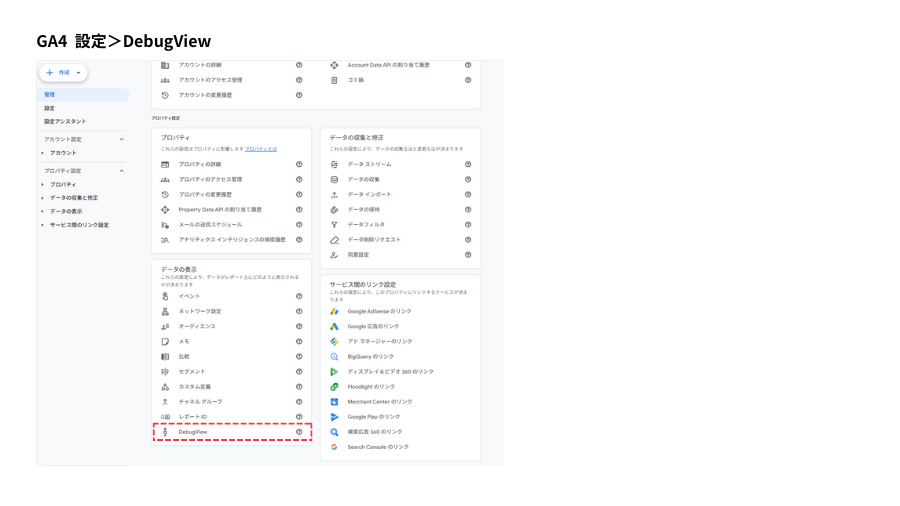The image size is (900, 506).
Task: Click the Google Play link icon
Action: [334, 417]
